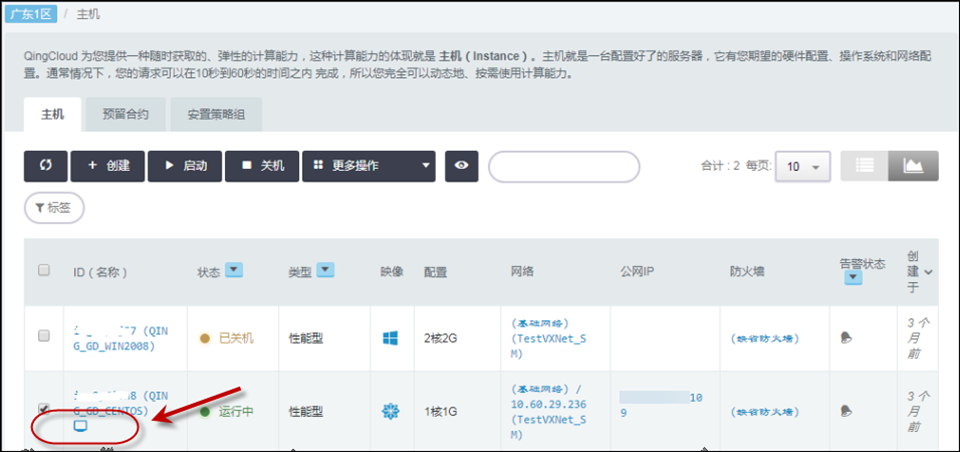Open the 状态 column filter dropdown
The width and height of the screenshot is (960, 452).
tap(234, 270)
